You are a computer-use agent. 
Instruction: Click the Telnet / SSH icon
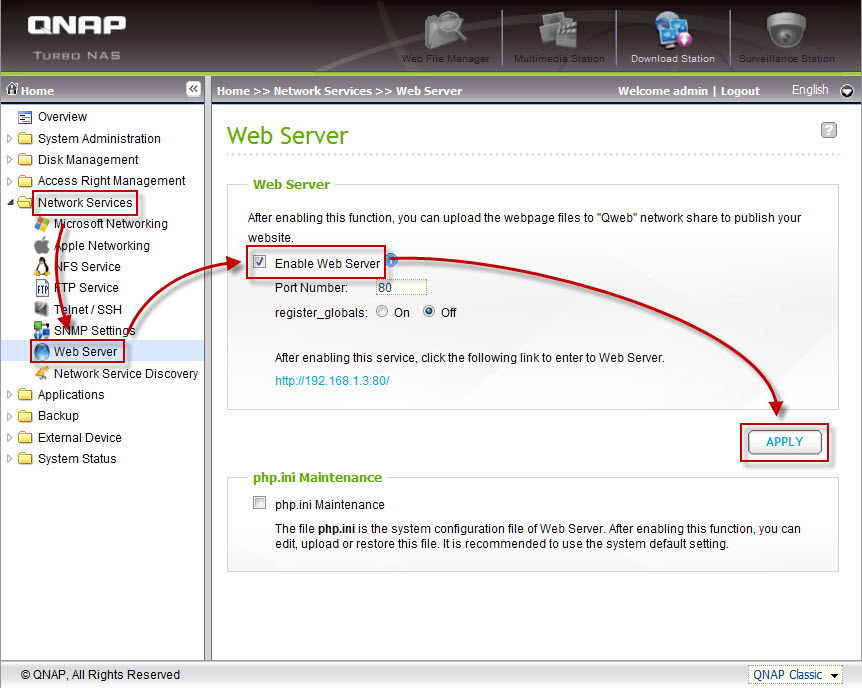(42, 309)
